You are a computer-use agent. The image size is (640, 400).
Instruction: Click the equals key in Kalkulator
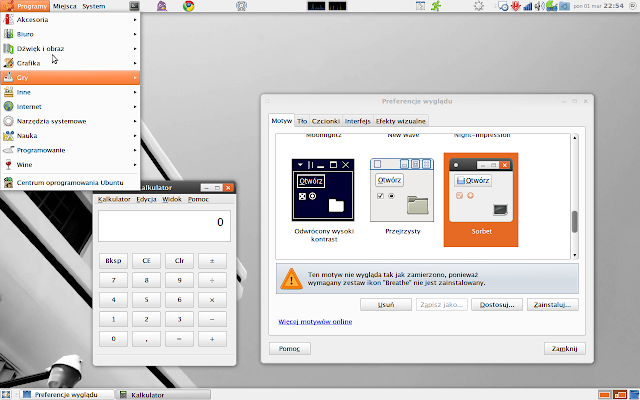(179, 339)
